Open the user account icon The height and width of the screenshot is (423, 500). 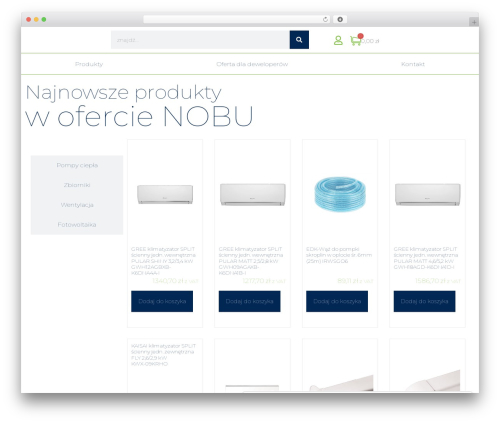[338, 40]
